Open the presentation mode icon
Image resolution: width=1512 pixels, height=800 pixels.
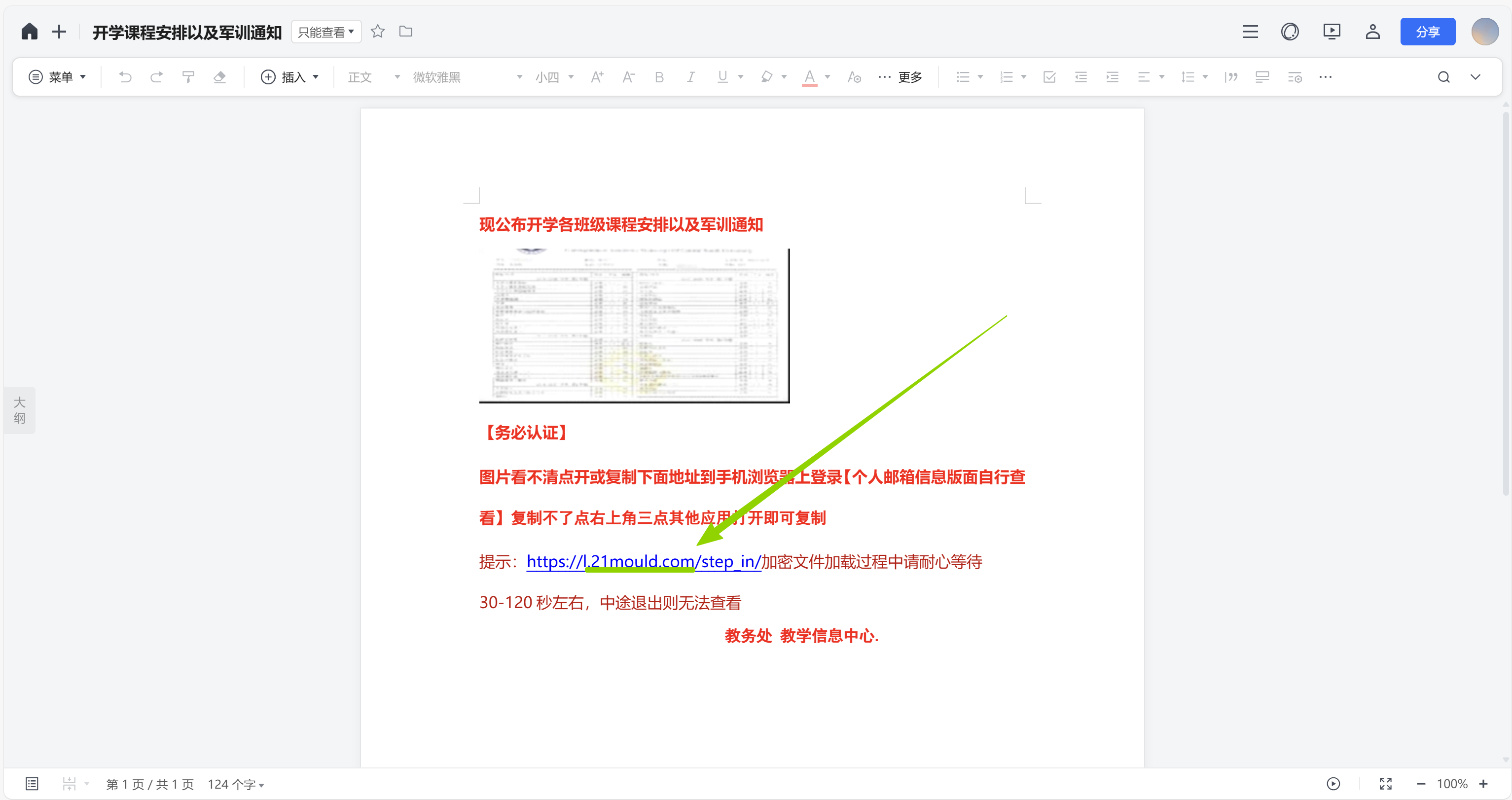[x=1331, y=32]
